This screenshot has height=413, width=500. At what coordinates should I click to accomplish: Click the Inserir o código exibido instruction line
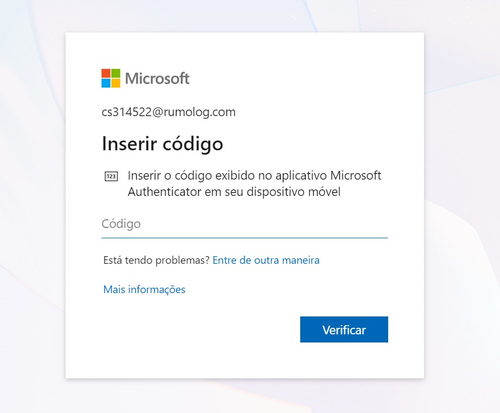[254, 175]
